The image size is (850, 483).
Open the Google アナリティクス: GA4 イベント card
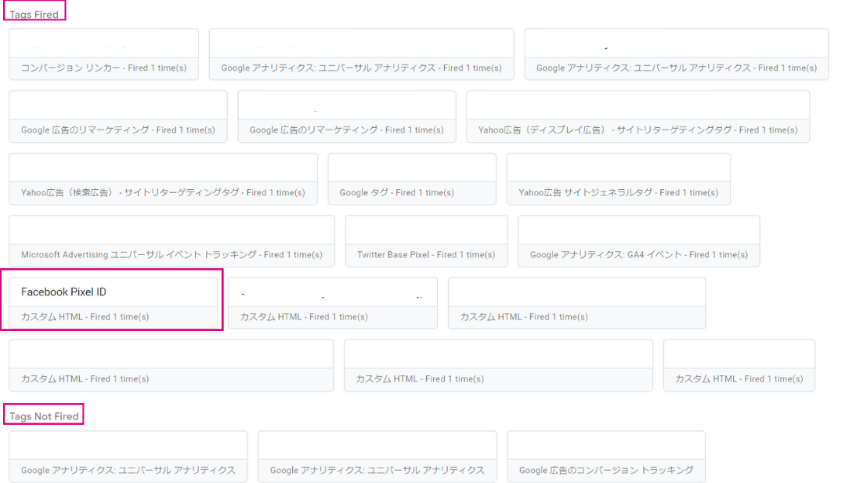[639, 241]
